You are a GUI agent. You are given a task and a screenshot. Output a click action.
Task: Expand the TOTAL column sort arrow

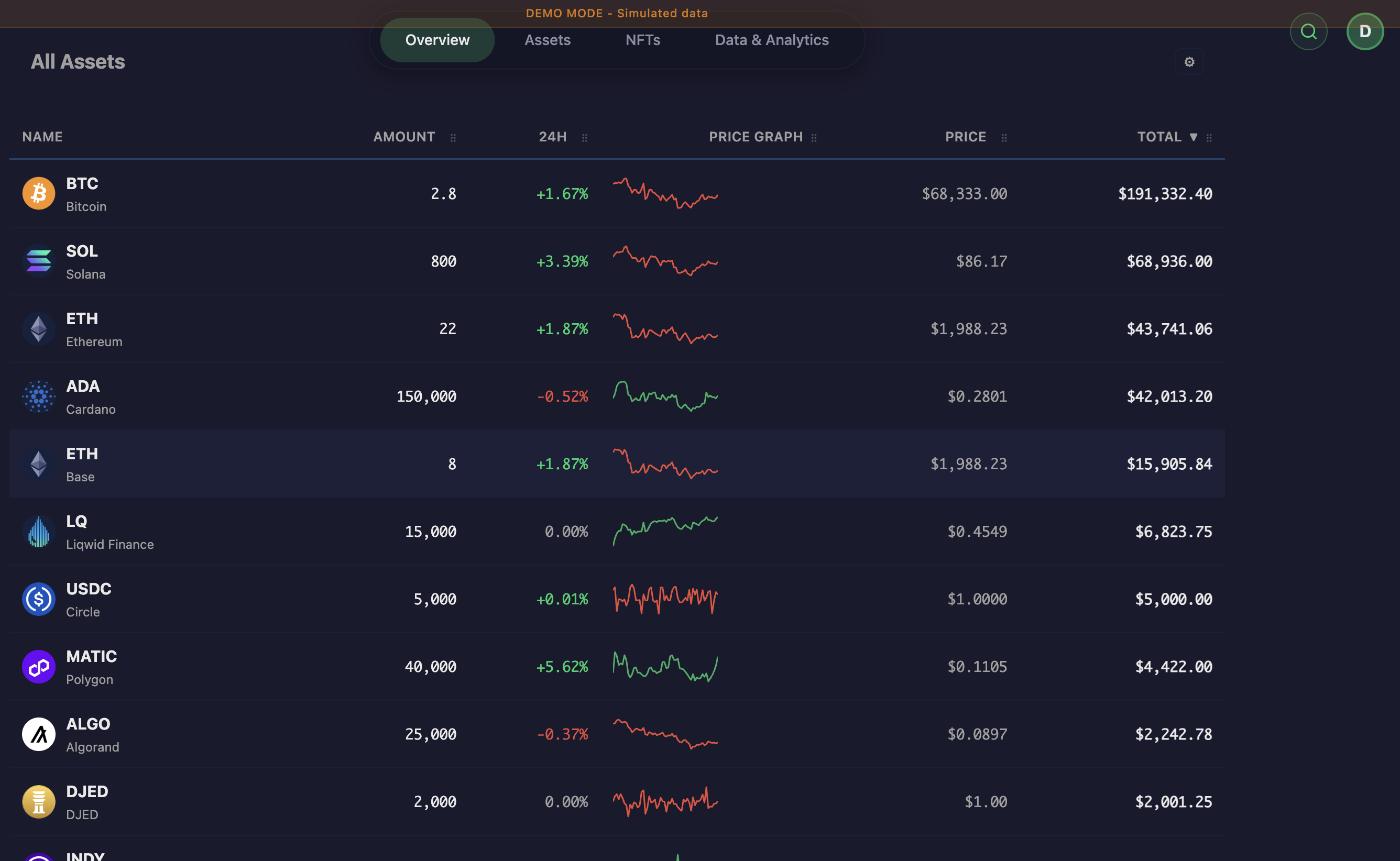pyautogui.click(x=1194, y=137)
